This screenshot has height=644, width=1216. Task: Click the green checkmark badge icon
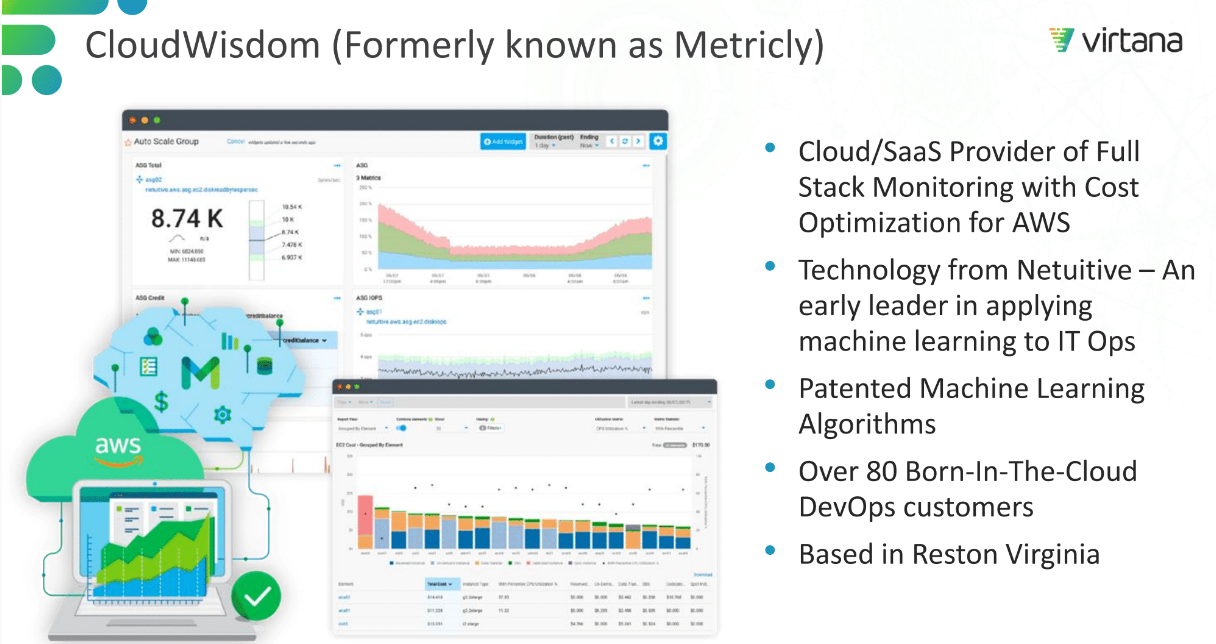click(x=257, y=598)
